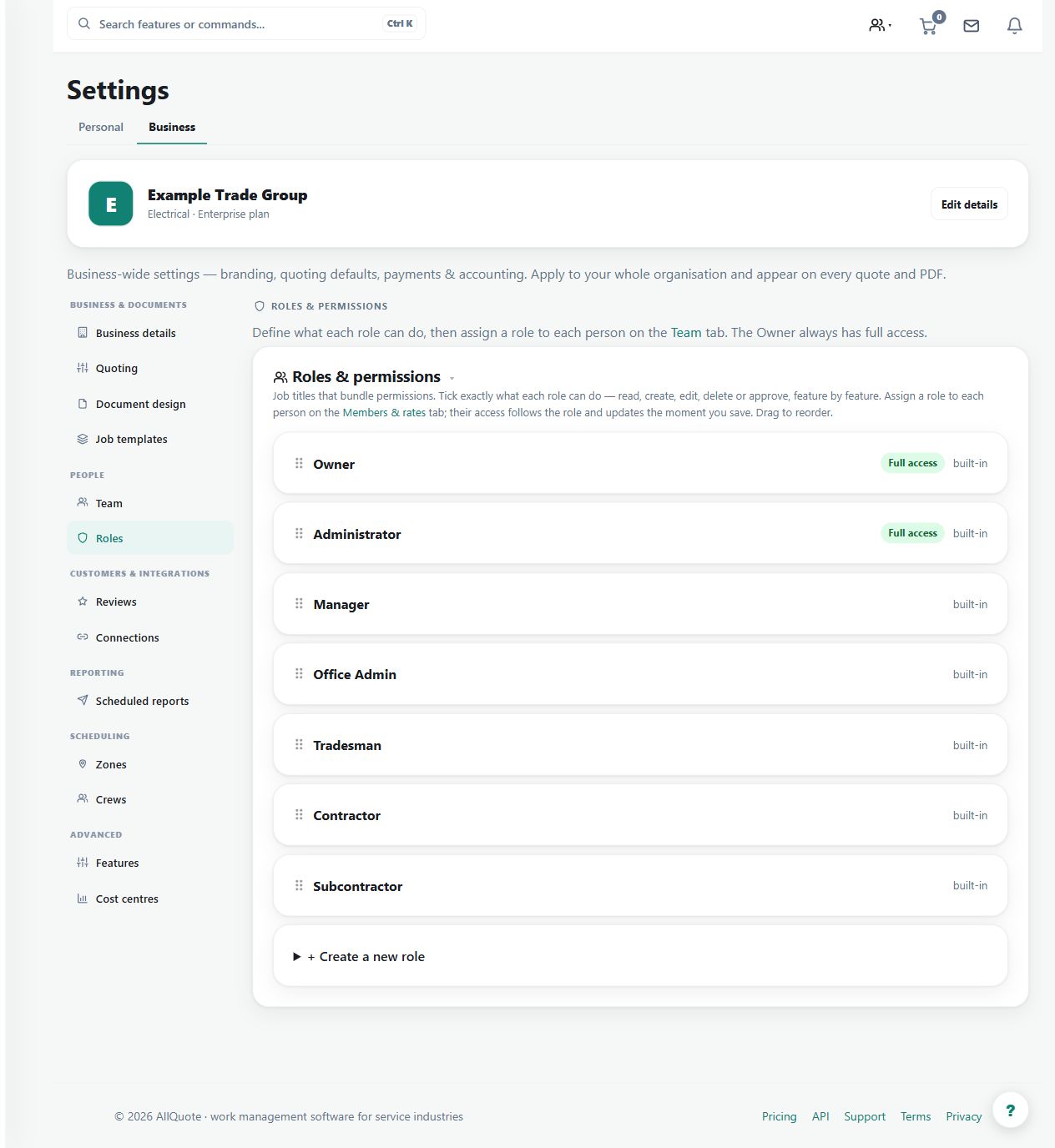
Task: Click the Ctrl K shortcut badge
Action: tap(400, 23)
